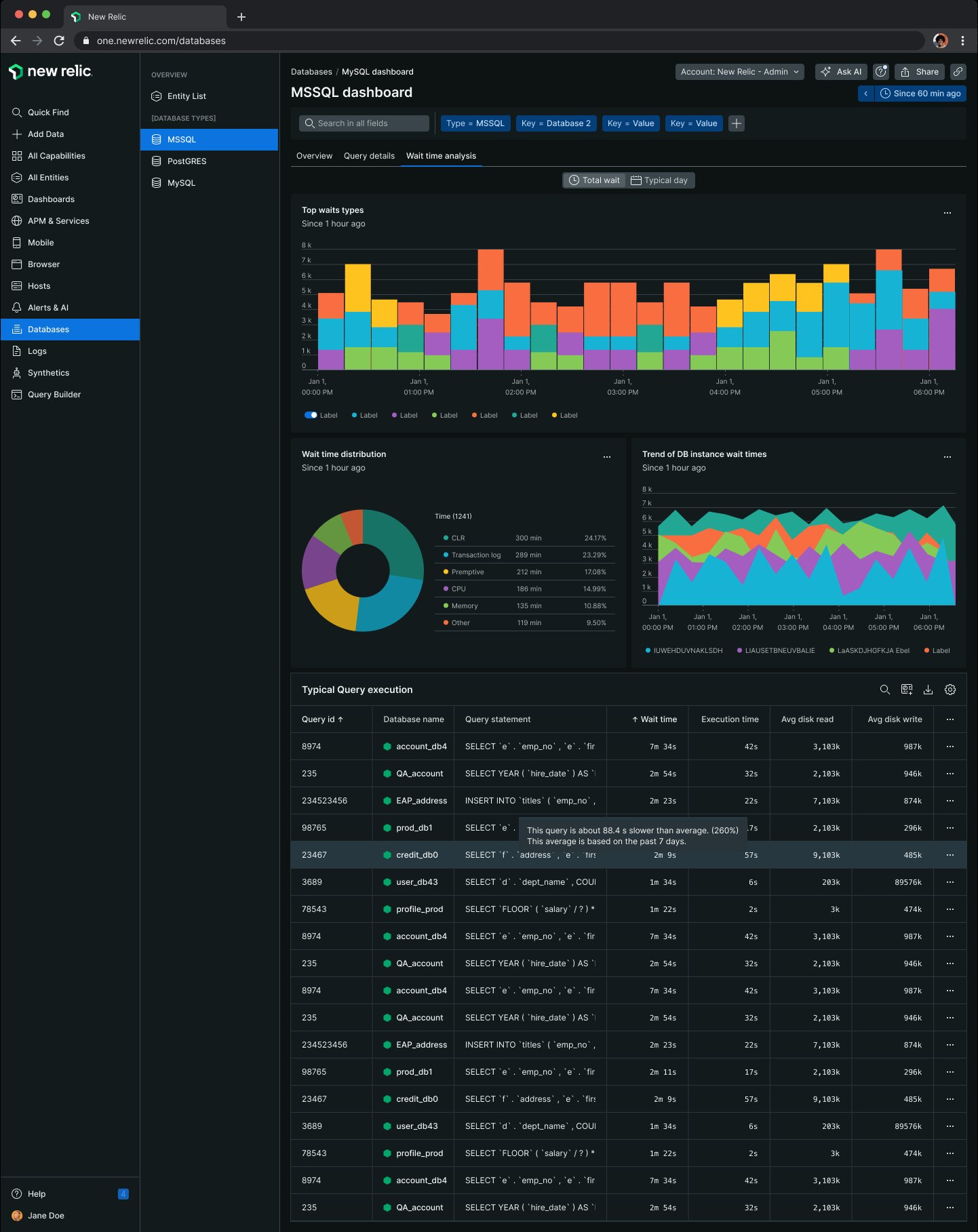Open Trend of DB instance options menu
The width and height of the screenshot is (978, 1232).
tap(947, 457)
